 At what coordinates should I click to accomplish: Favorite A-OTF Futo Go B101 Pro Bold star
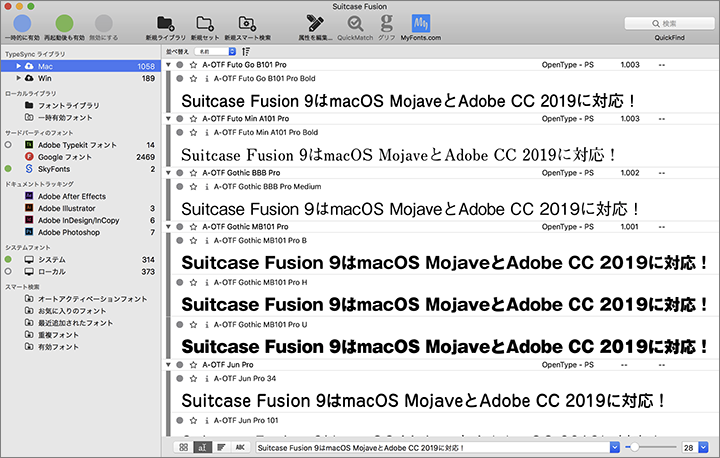click(x=193, y=79)
